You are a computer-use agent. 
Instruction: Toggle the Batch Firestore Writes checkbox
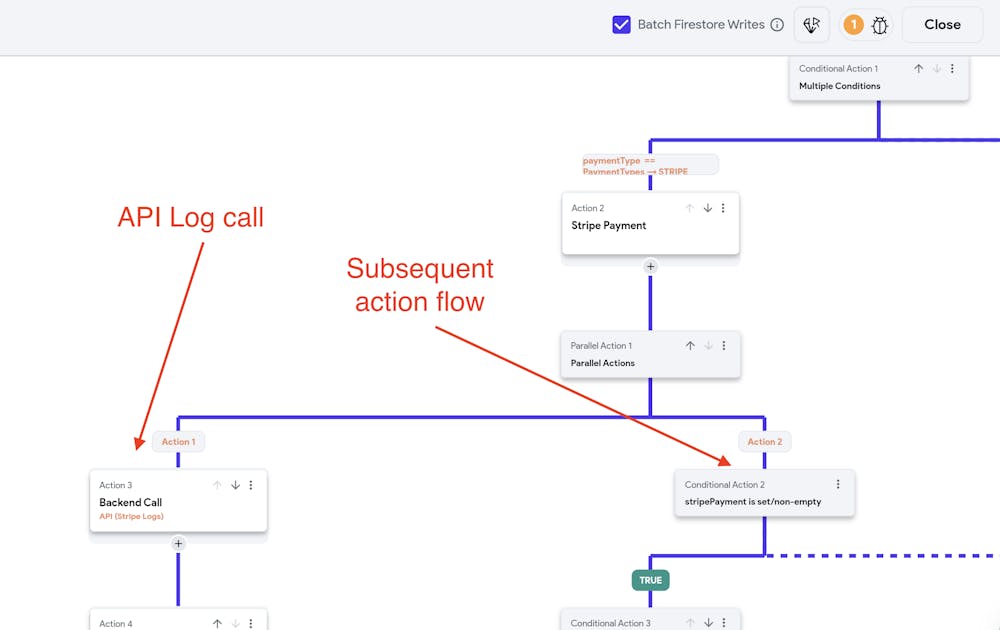621,25
